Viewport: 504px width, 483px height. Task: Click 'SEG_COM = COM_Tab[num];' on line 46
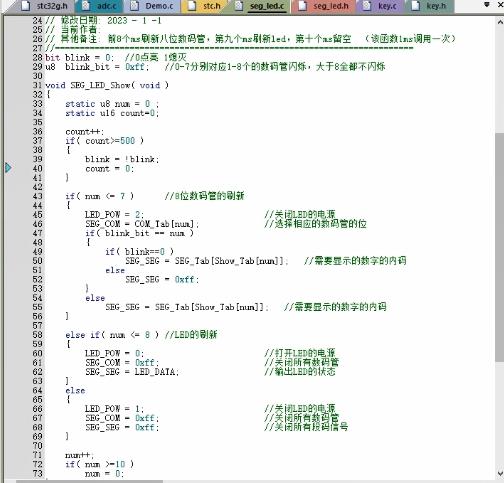[x=142, y=224]
